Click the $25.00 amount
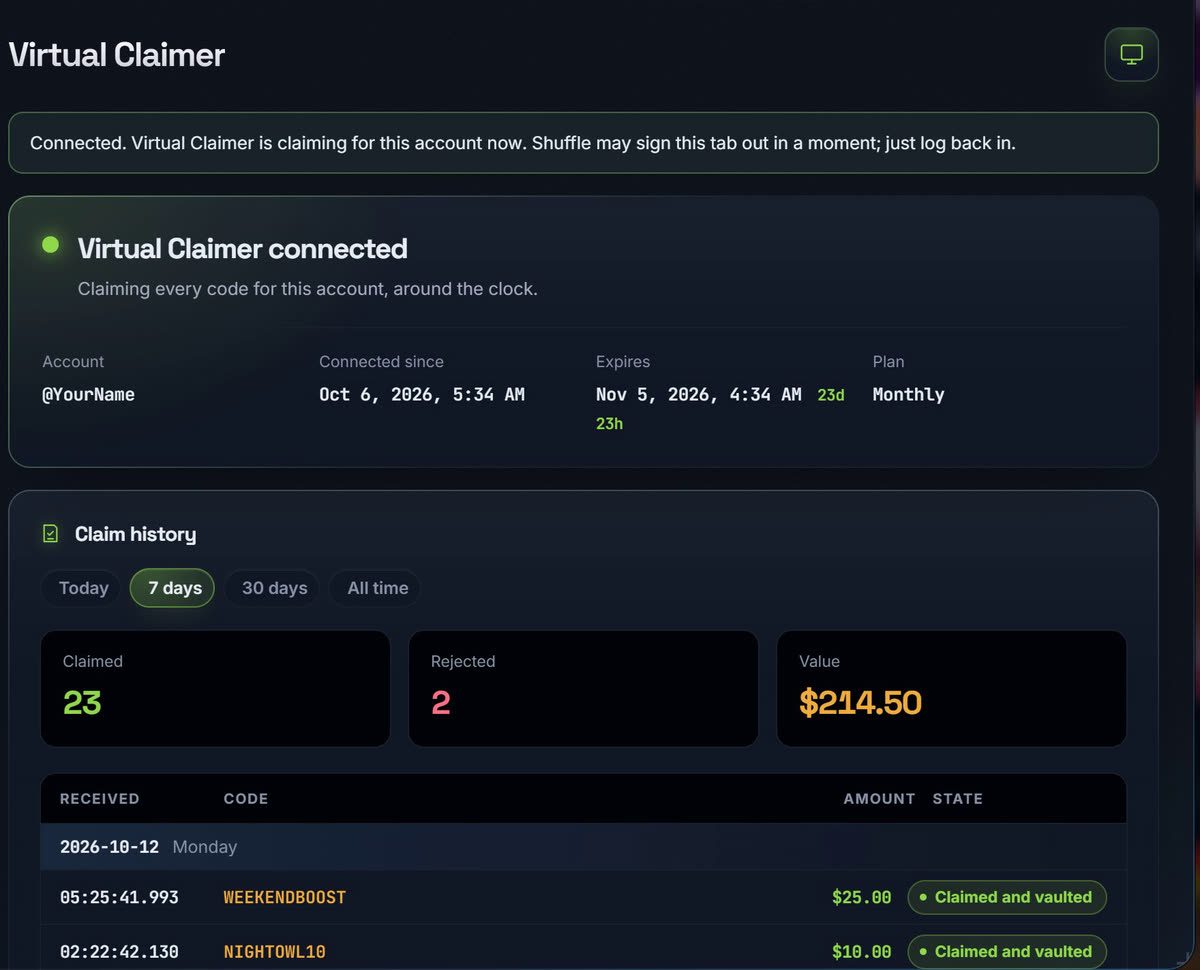Viewport: 1200px width, 970px height. click(861, 897)
